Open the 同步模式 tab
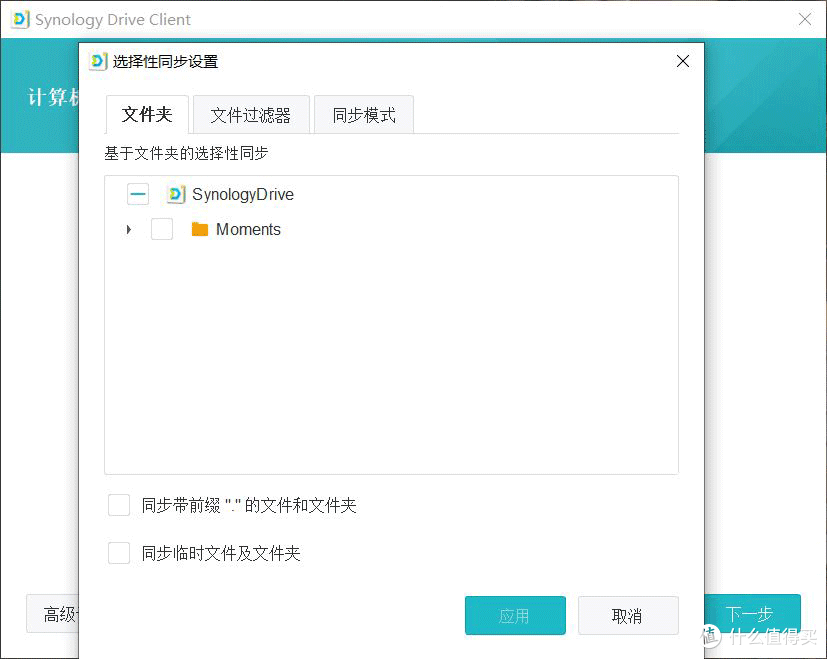Image resolution: width=827 pixels, height=659 pixels. 364,114
